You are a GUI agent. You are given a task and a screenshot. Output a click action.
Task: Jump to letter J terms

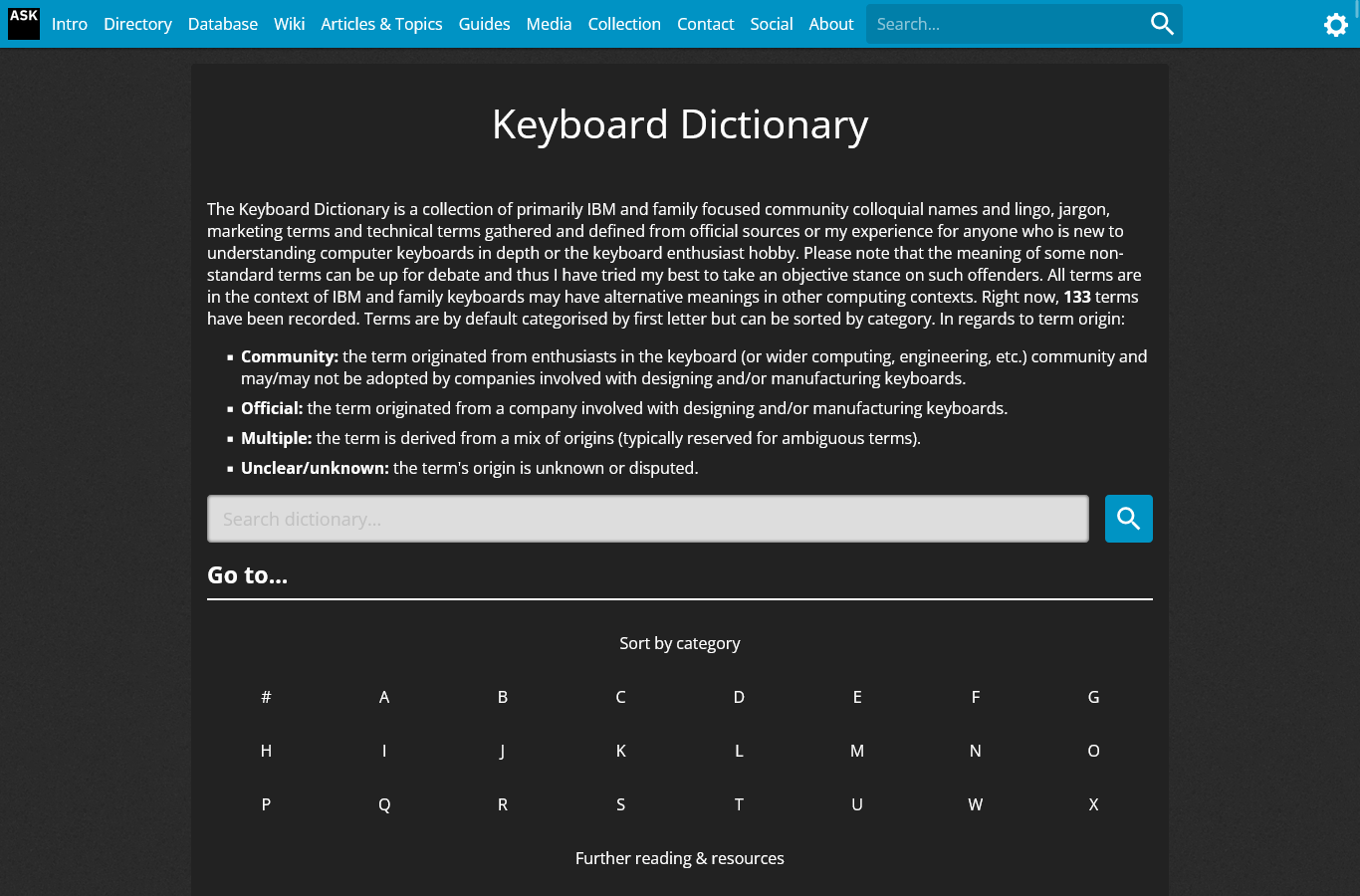pos(503,751)
